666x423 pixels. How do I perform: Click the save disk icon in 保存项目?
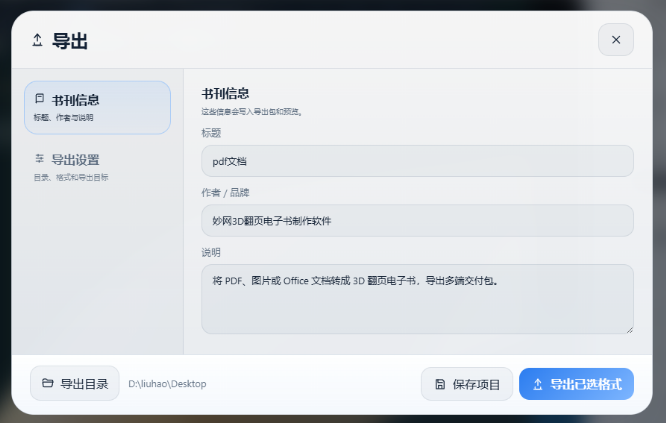[440, 384]
